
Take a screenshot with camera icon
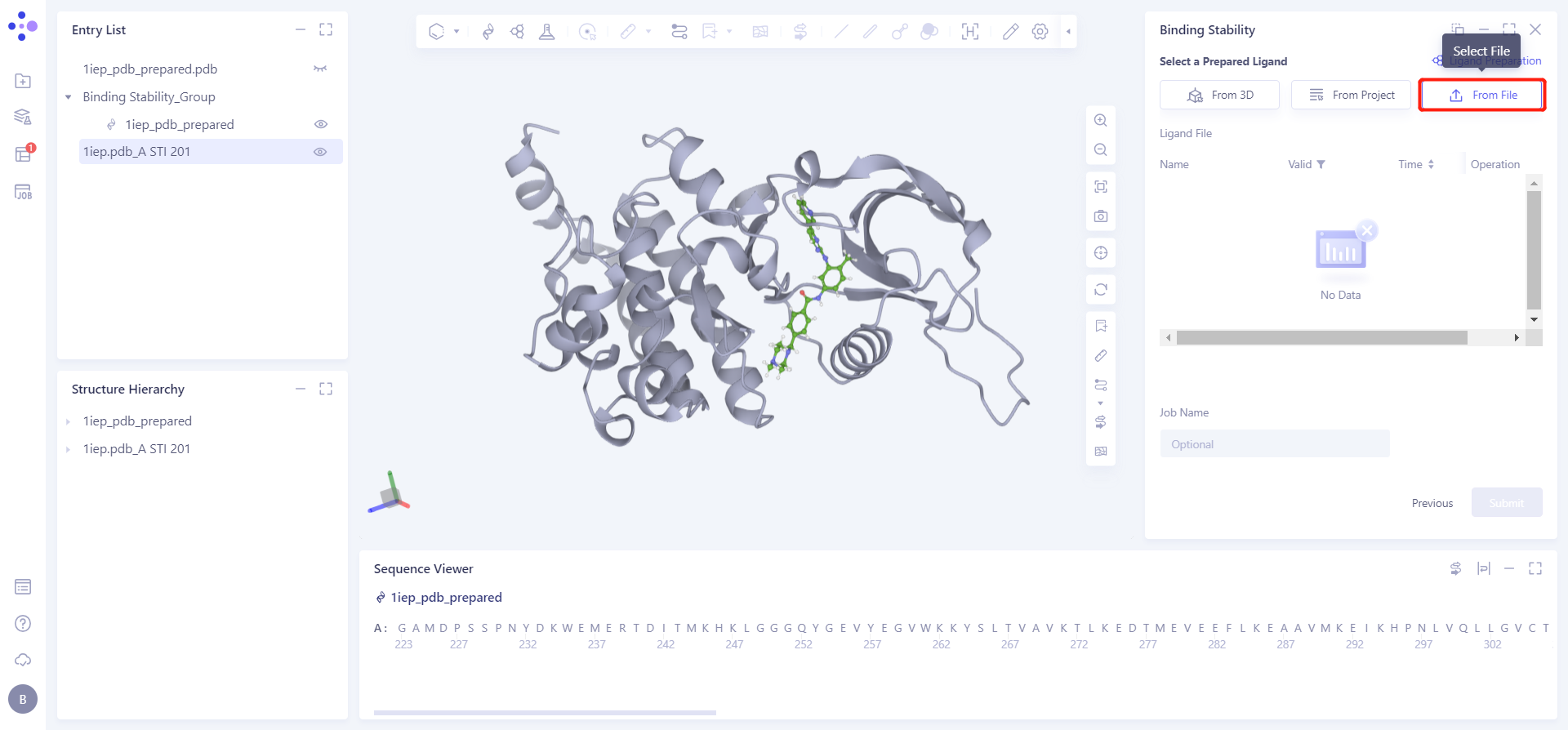1100,216
